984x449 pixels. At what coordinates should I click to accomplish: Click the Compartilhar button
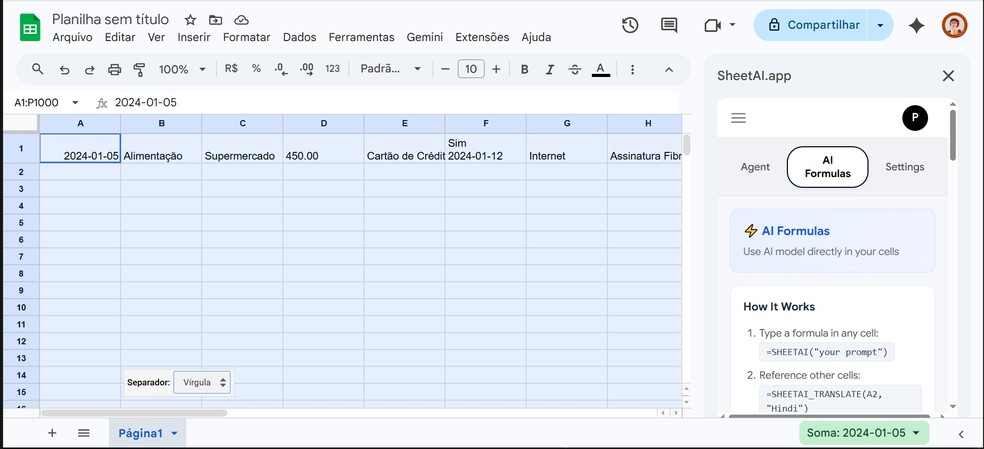(x=813, y=25)
